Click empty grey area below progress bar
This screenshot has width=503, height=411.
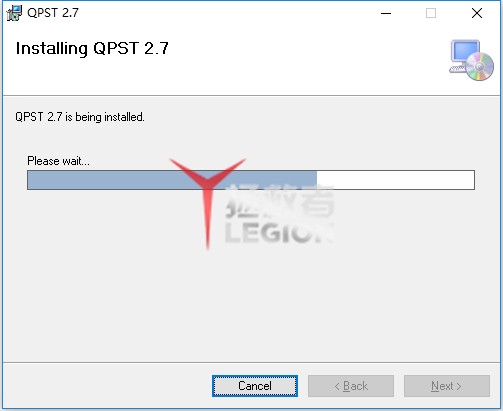point(251,300)
